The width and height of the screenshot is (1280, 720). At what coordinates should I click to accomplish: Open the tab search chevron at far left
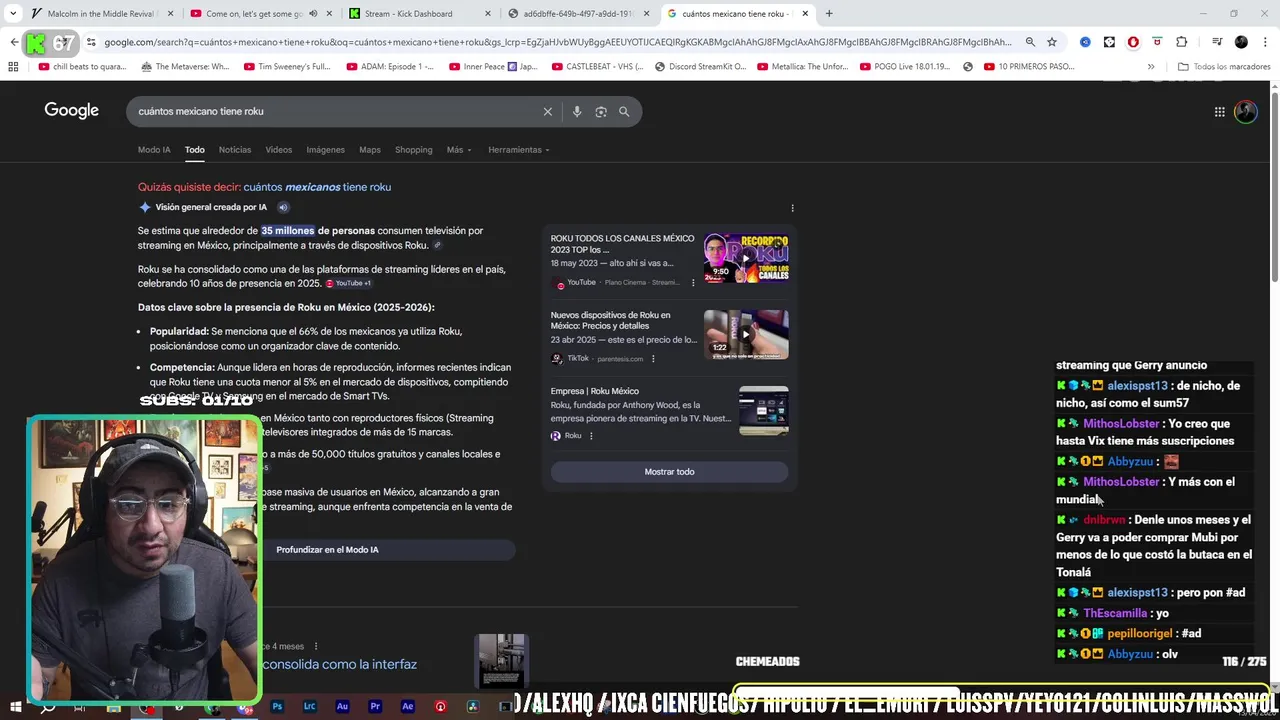pos(11,14)
